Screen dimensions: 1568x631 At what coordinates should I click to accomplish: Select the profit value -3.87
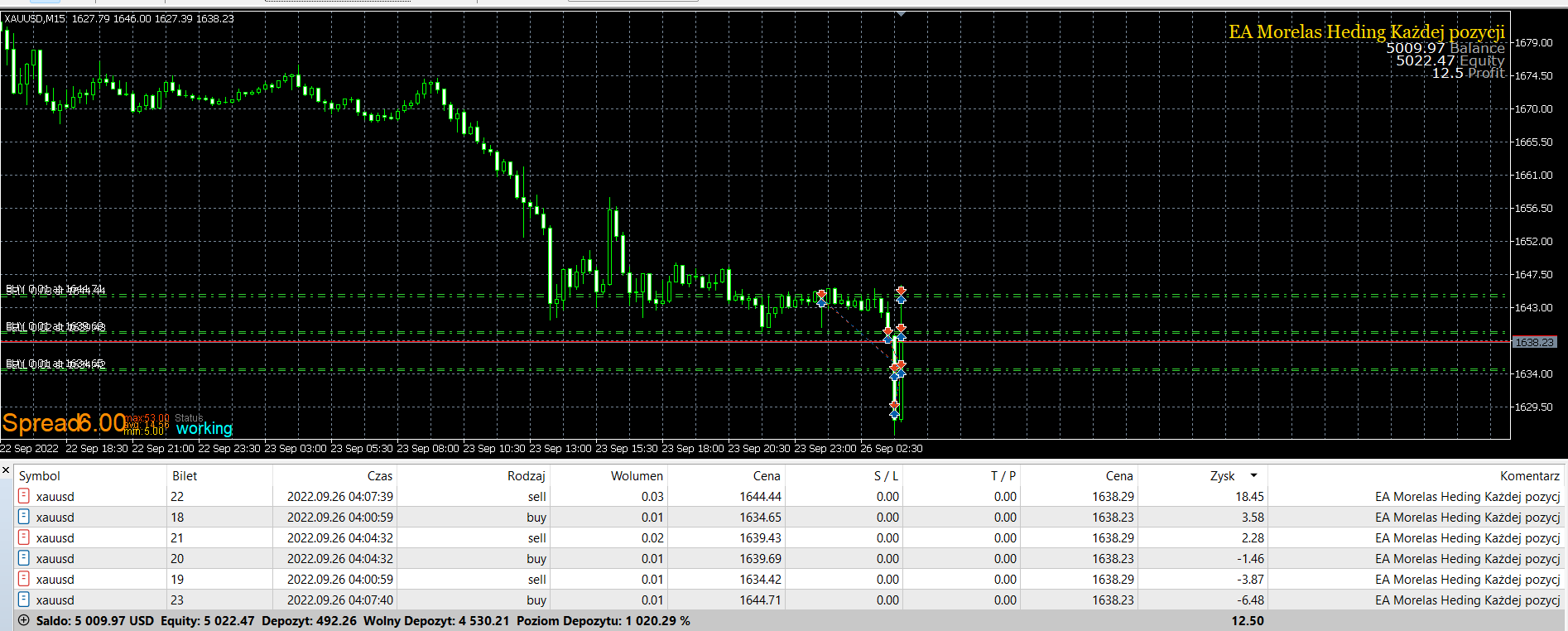[1250, 579]
